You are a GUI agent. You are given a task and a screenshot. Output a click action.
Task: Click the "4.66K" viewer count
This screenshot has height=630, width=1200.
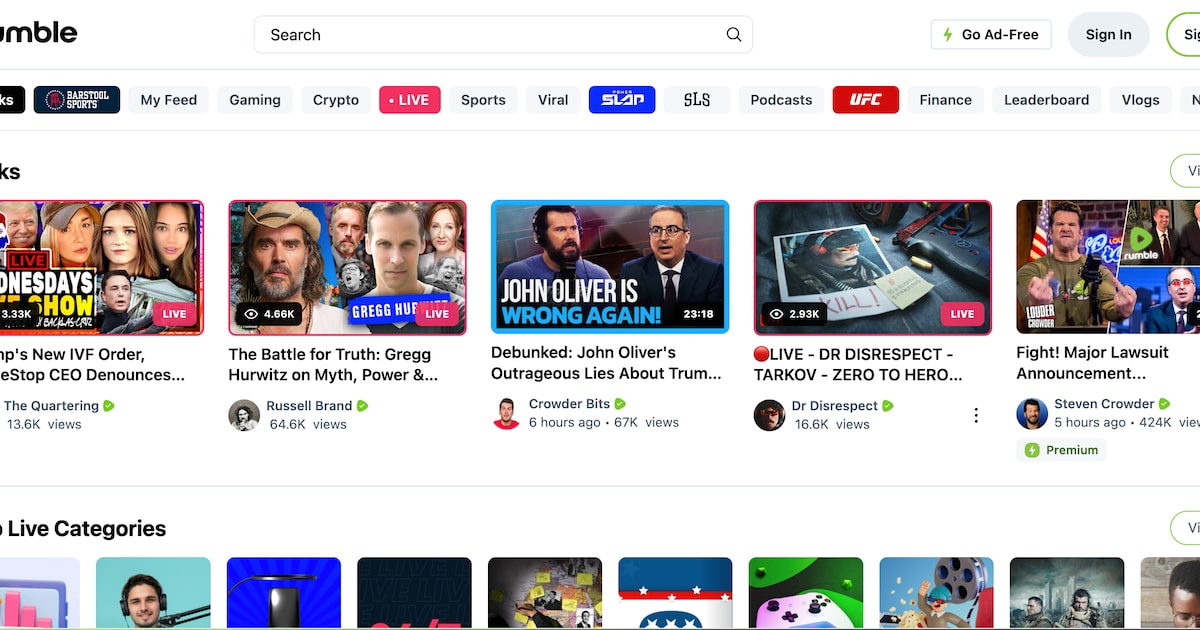(279, 314)
